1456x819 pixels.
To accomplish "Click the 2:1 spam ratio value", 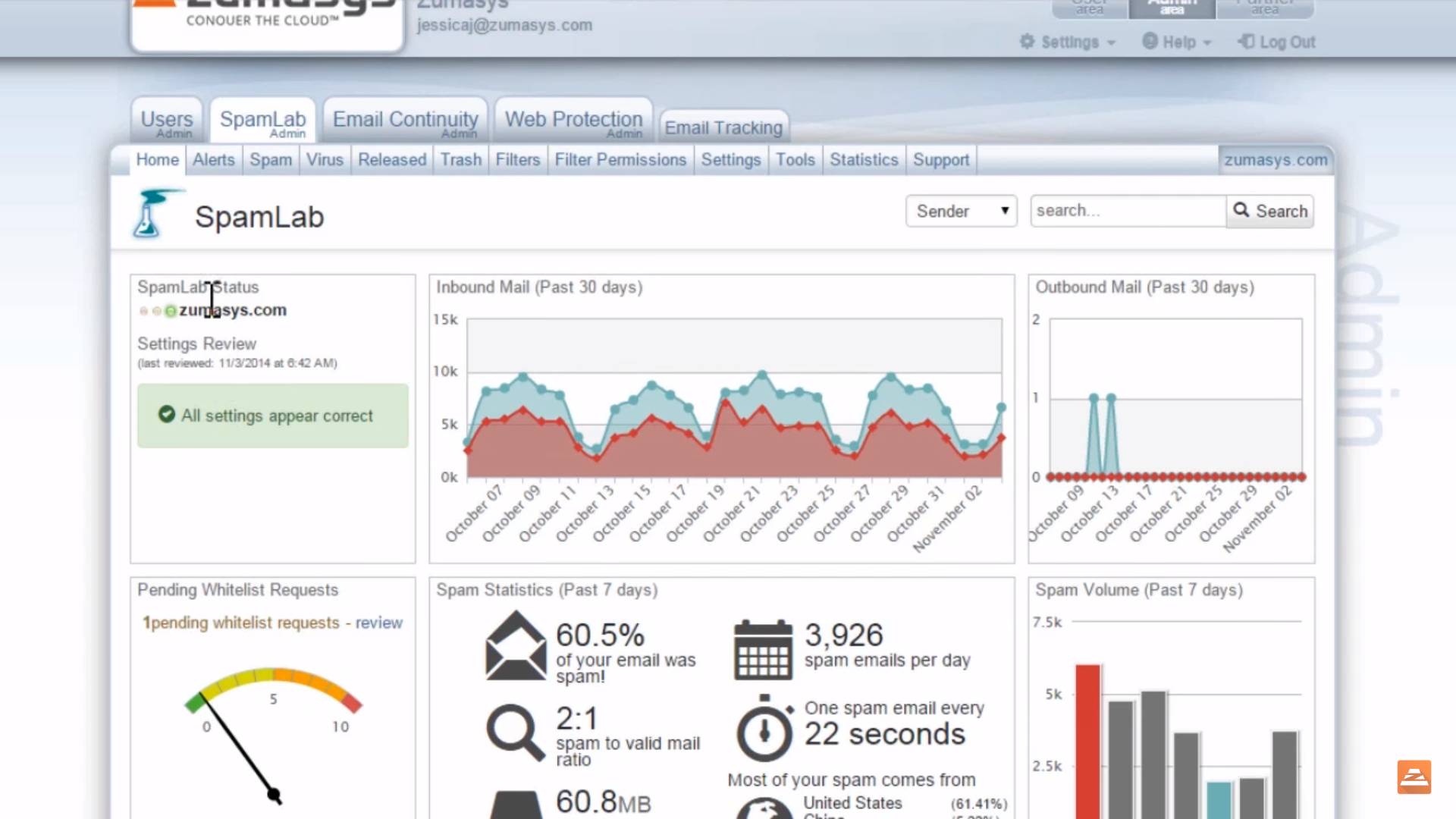I will point(577,718).
